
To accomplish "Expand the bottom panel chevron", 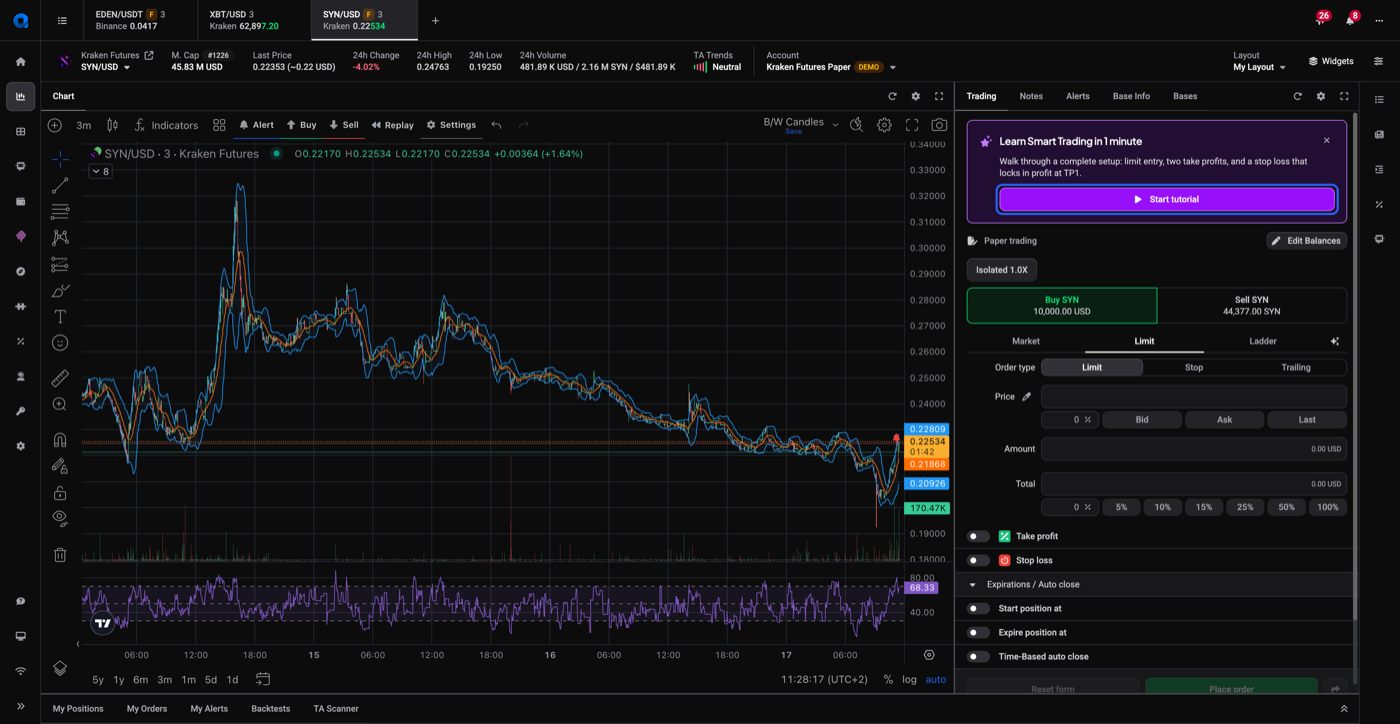I will click(1344, 708).
